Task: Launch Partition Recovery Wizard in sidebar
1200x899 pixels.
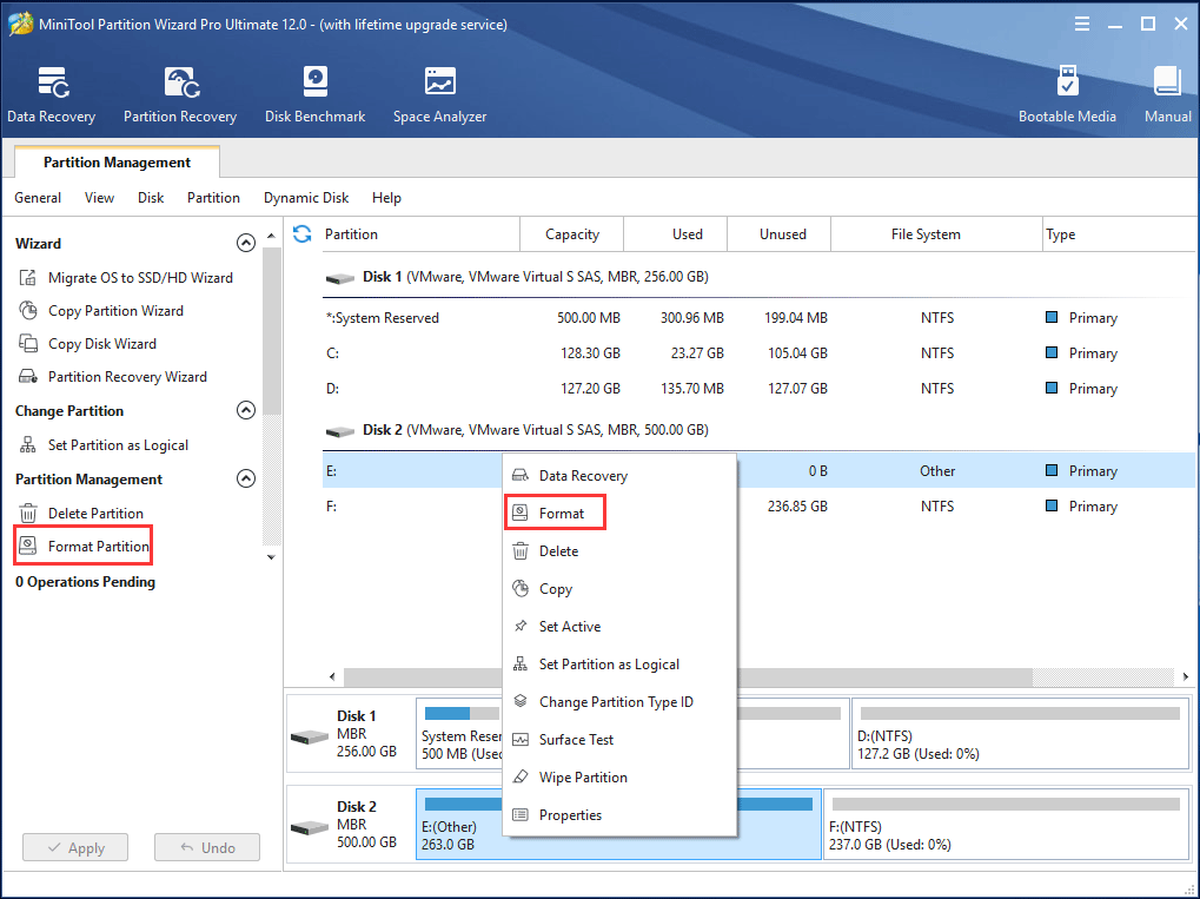Action: tap(127, 377)
